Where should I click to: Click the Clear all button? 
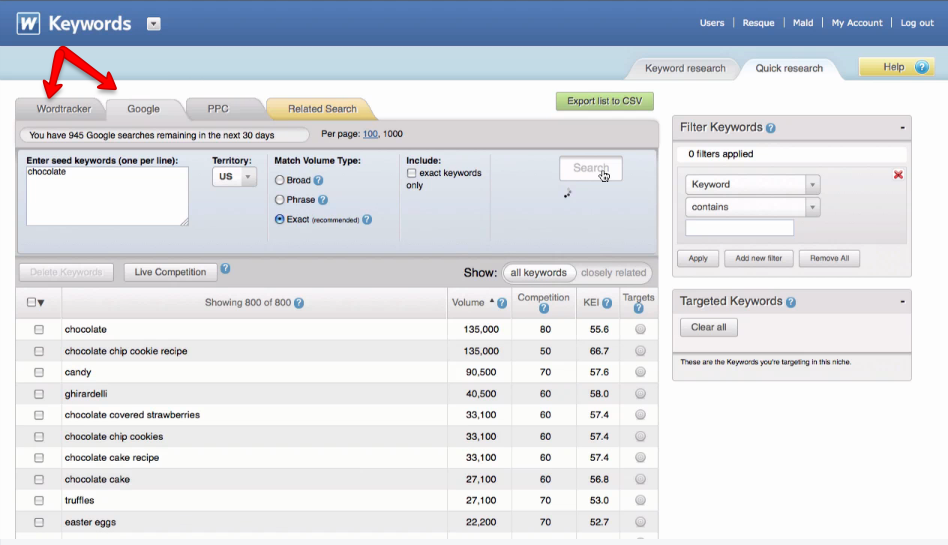pyautogui.click(x=709, y=327)
